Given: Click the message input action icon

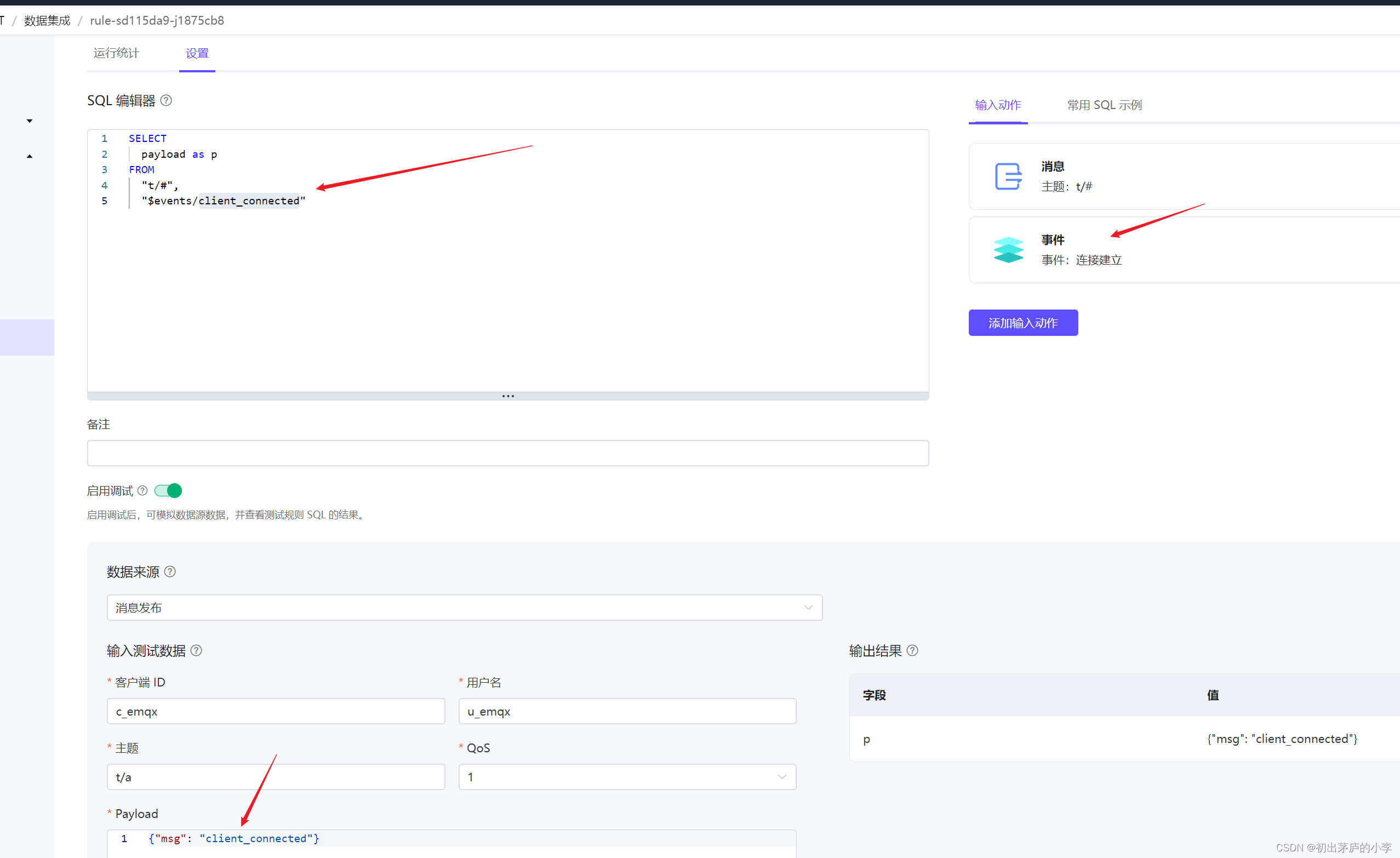Looking at the screenshot, I should (1008, 176).
